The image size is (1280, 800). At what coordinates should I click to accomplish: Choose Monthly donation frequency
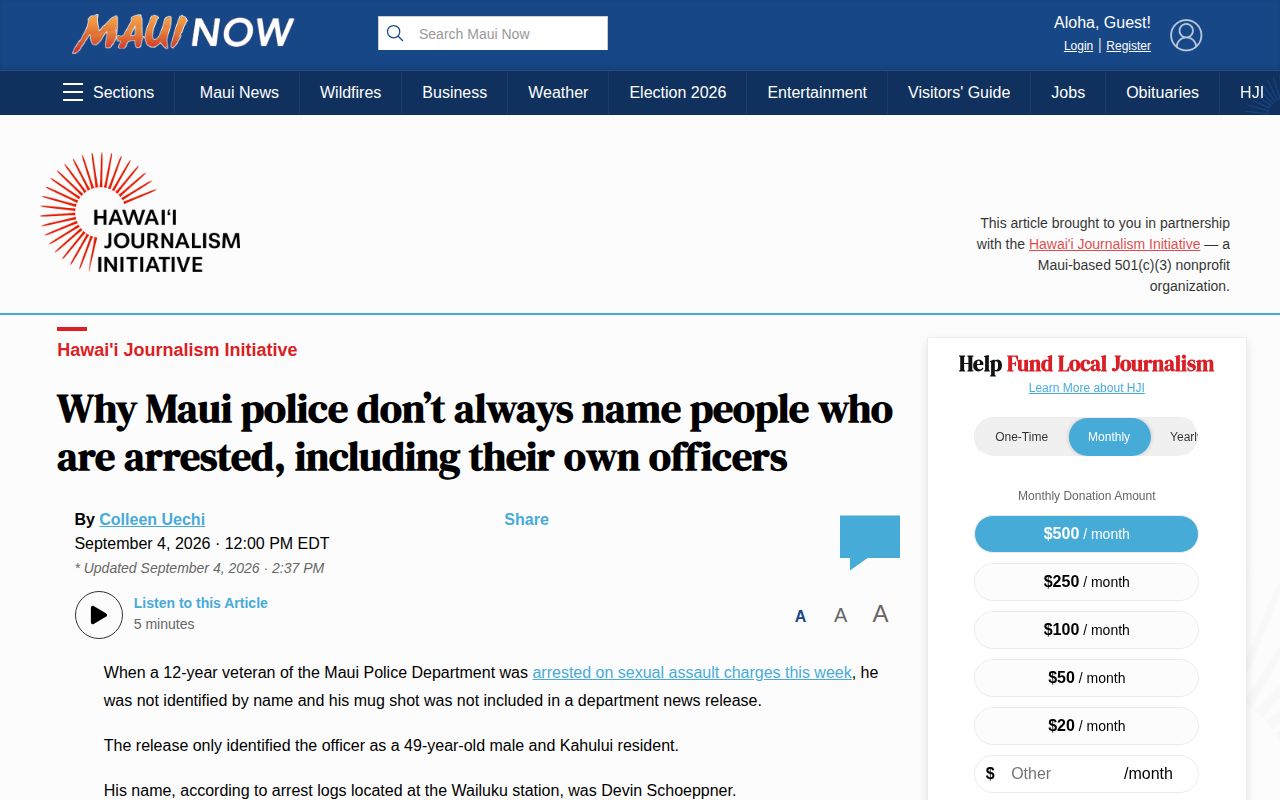click(x=1109, y=437)
